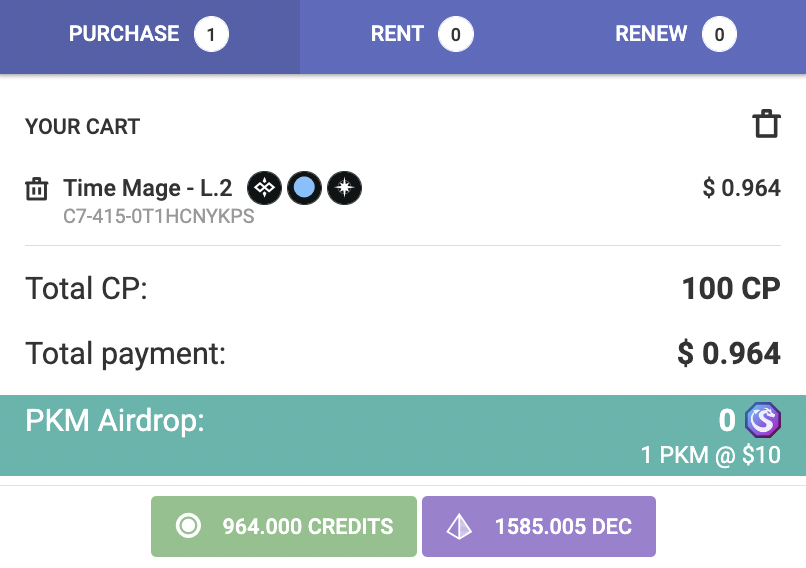Viewport: 806px width, 568px height.
Task: Click the crystal icon on the DEC button
Action: [459, 526]
